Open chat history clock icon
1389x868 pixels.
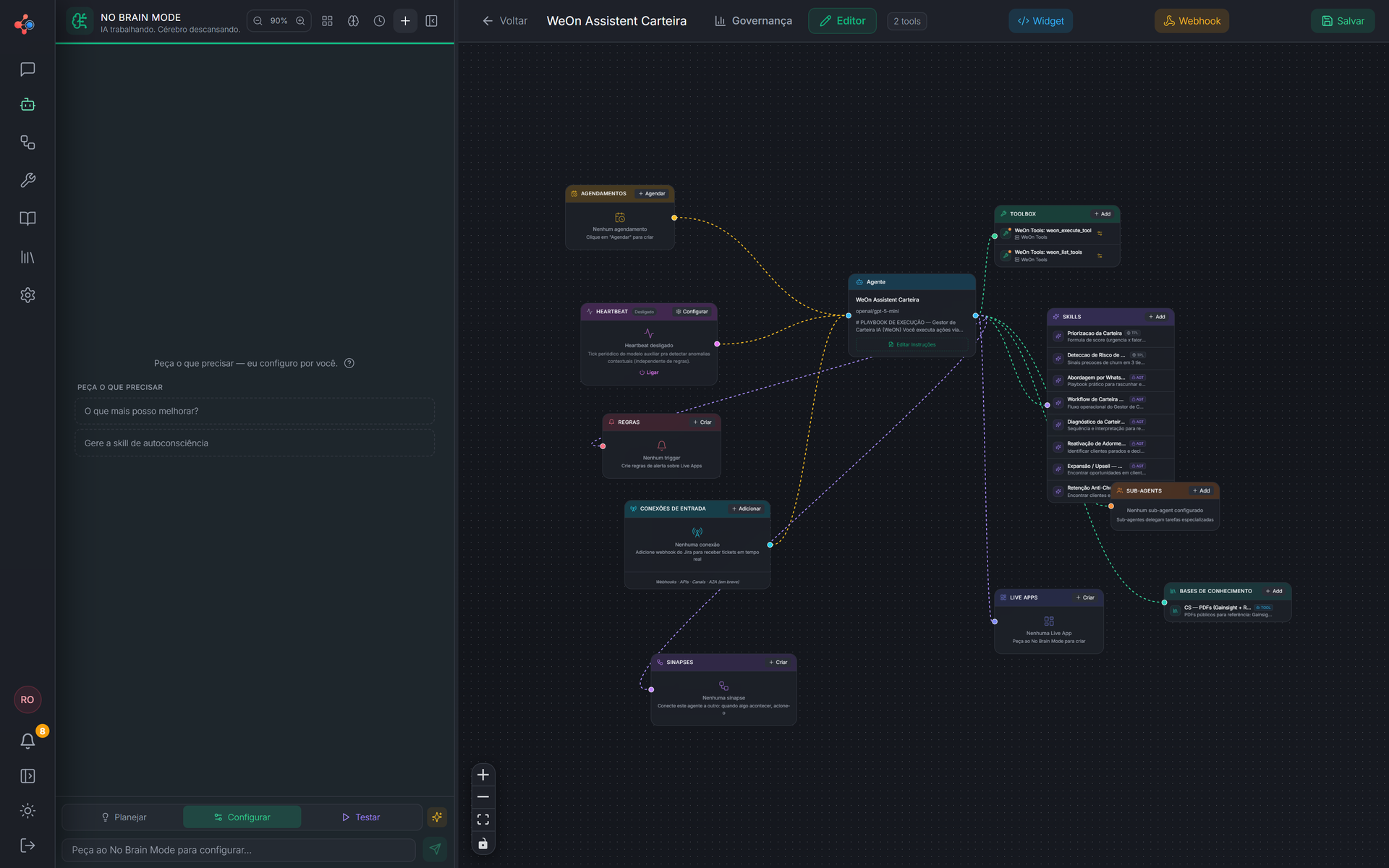[379, 21]
